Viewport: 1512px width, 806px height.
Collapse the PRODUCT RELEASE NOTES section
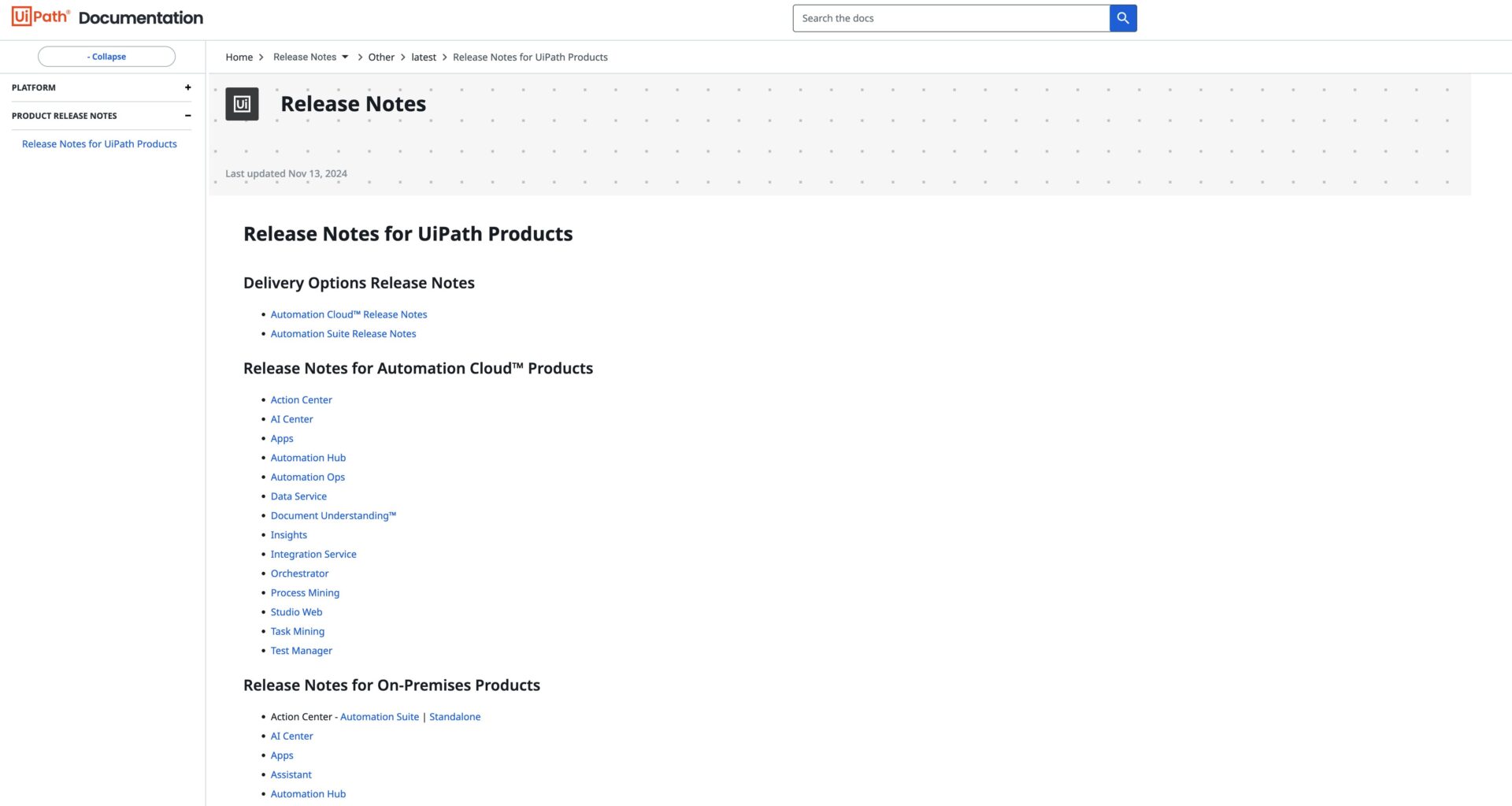coord(187,116)
